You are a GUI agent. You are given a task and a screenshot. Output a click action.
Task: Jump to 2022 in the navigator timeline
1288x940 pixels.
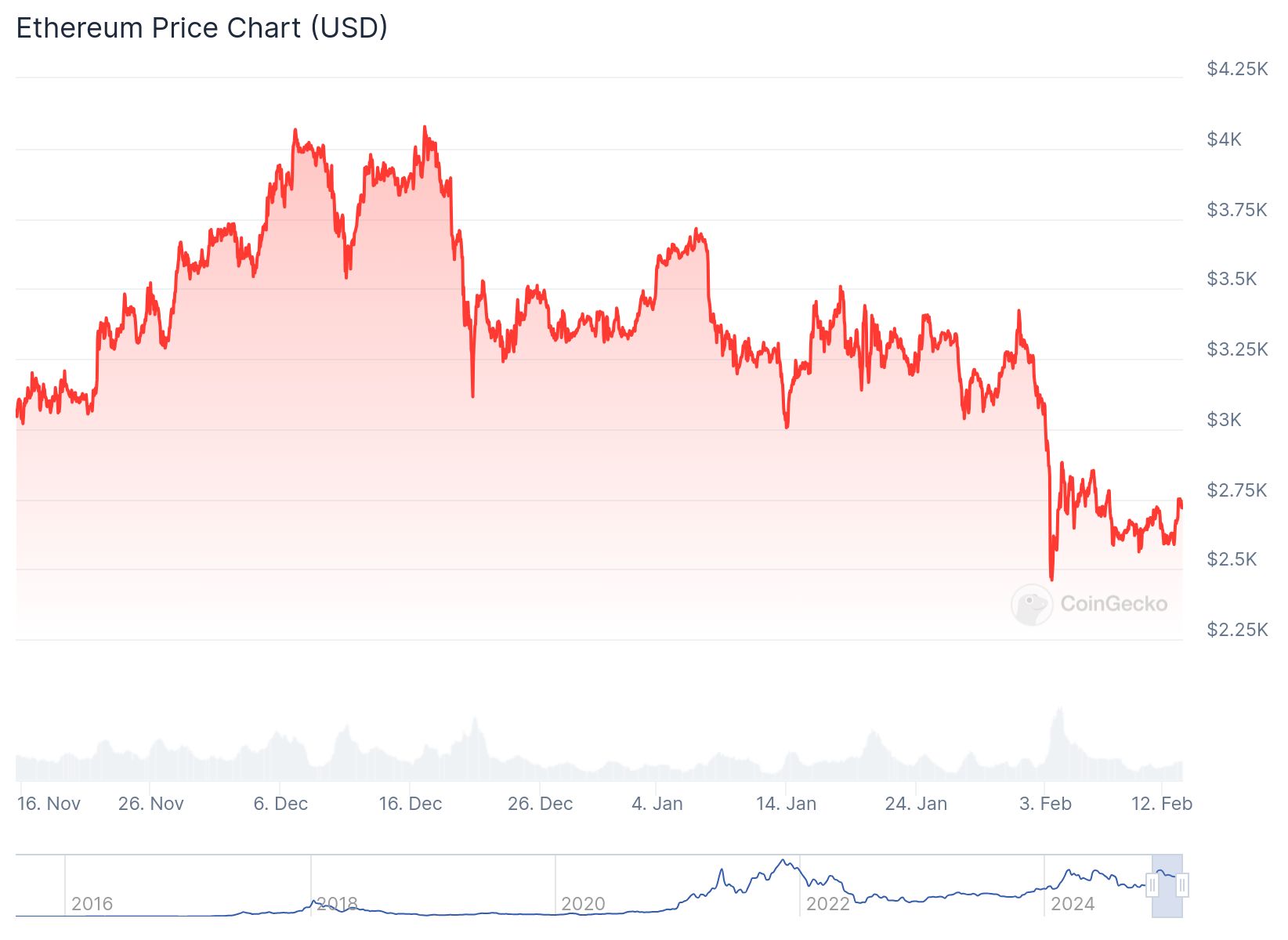(827, 904)
